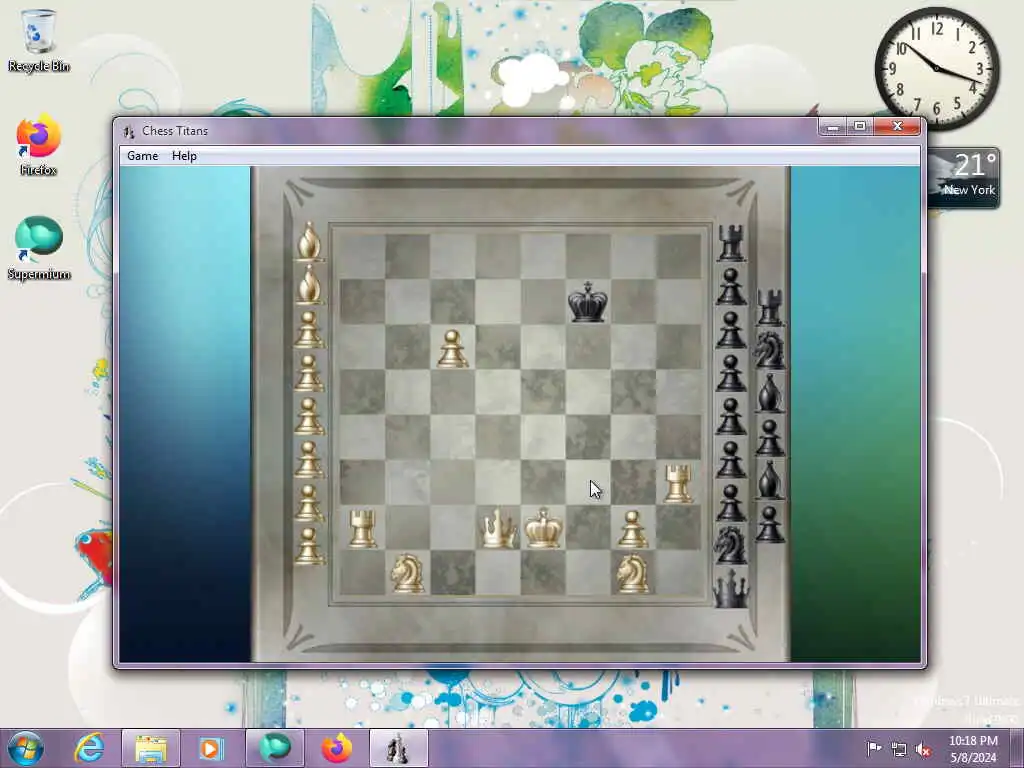Select the white pawn next to the white king
This screenshot has width=1024, height=768.
632,529
